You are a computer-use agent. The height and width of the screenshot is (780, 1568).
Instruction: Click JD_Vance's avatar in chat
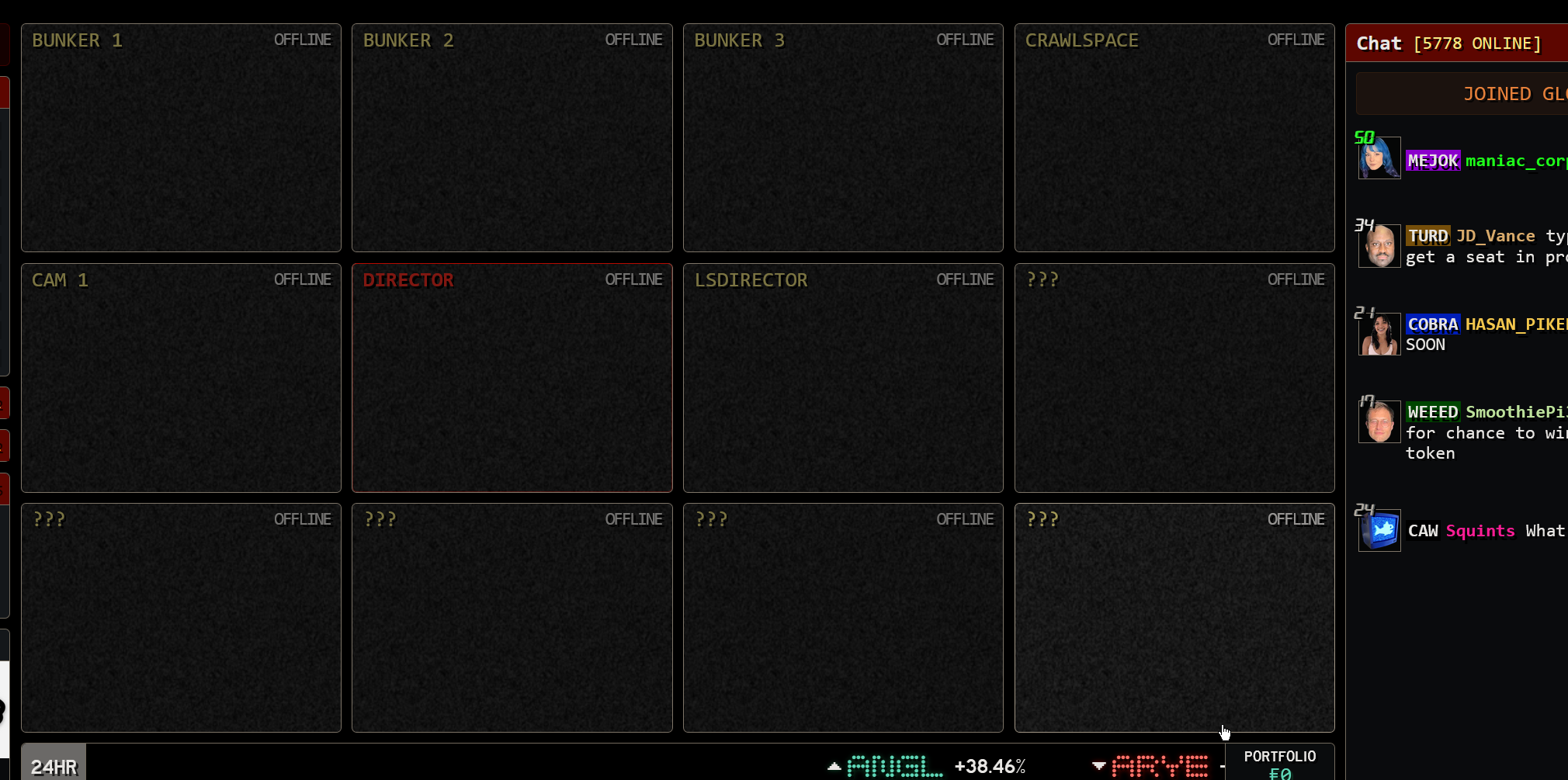(1379, 246)
